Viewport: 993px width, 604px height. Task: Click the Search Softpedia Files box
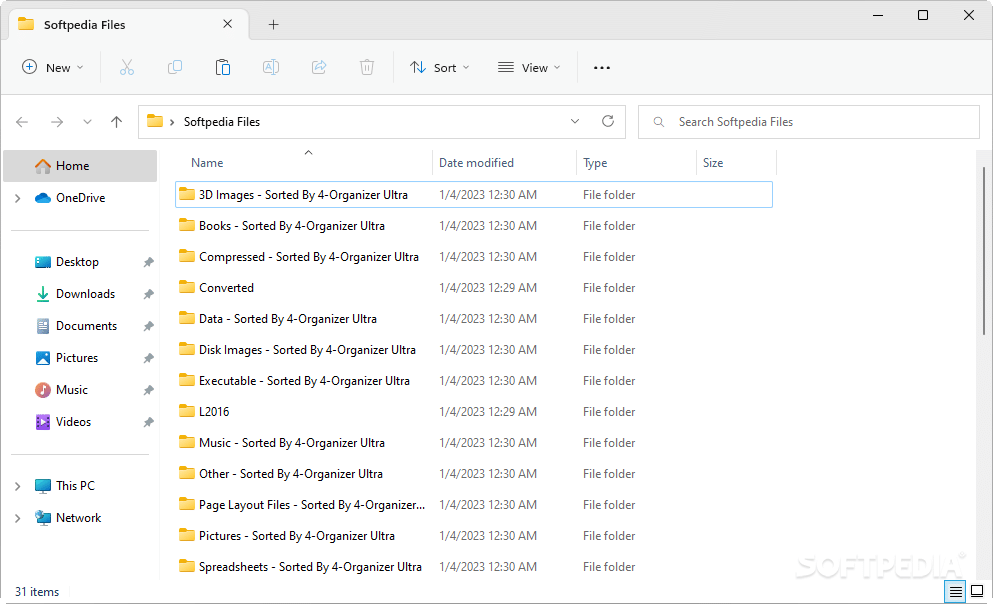pos(809,122)
